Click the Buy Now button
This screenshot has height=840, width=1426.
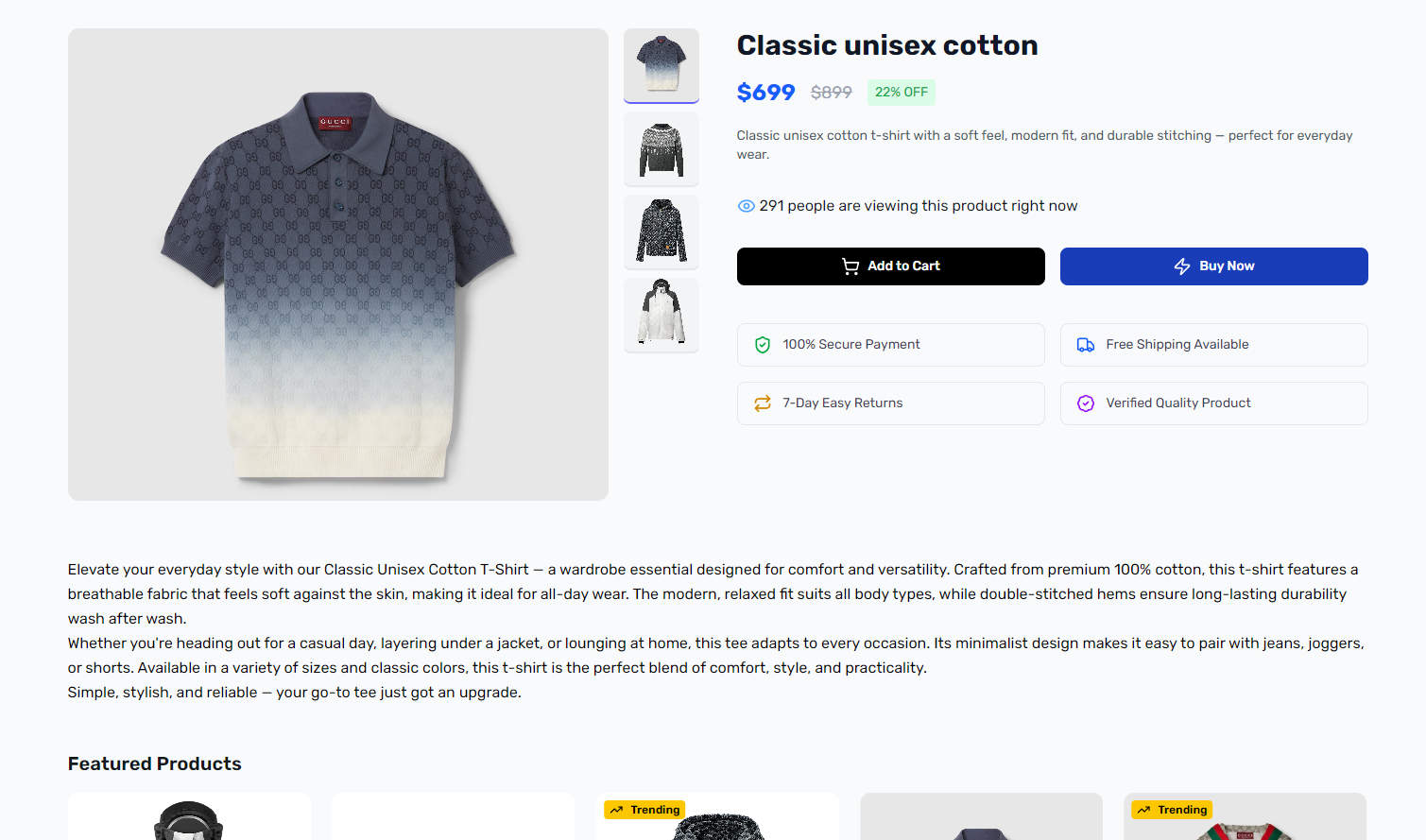pyautogui.click(x=1214, y=266)
